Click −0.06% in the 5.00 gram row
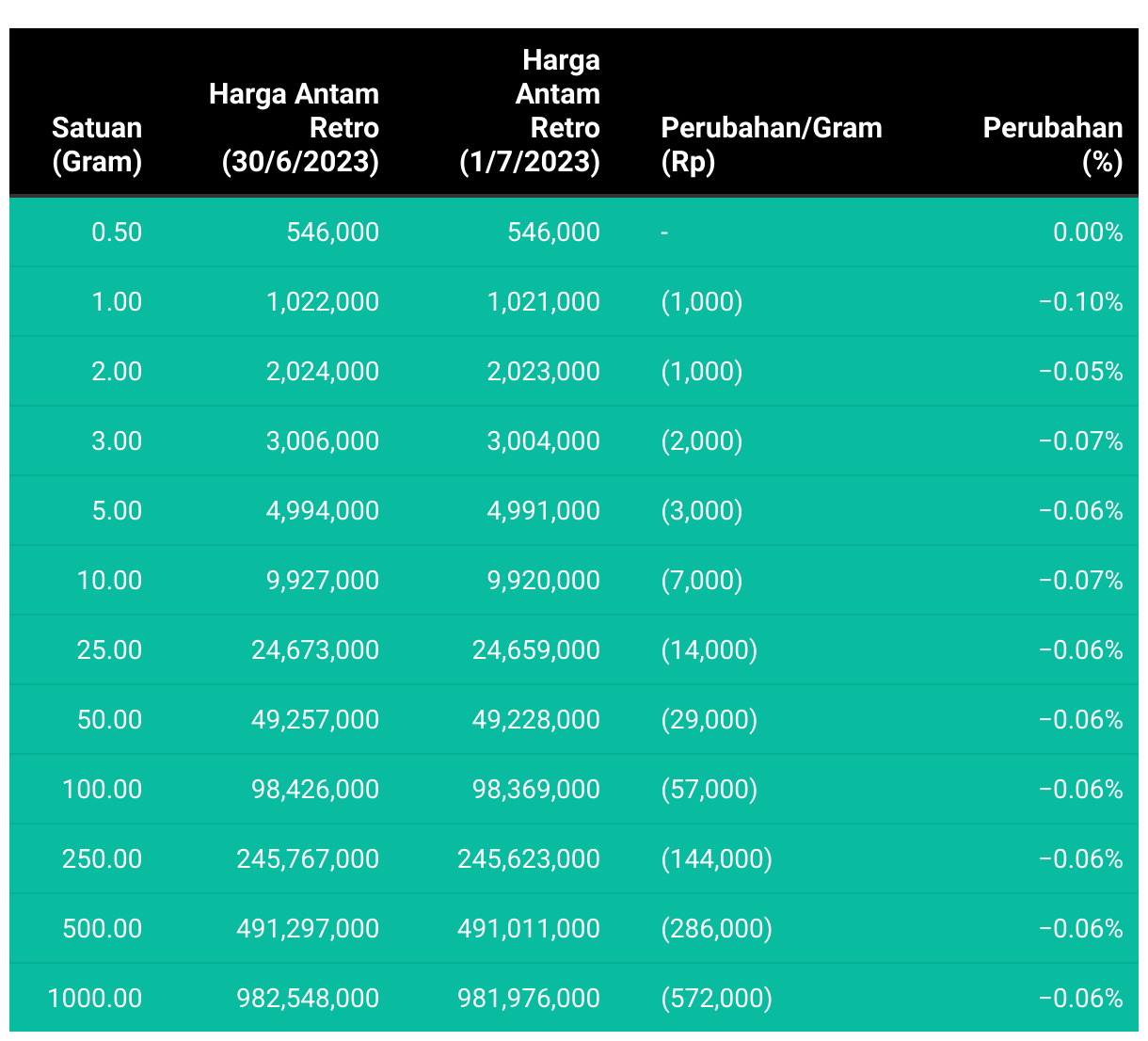 click(x=1081, y=511)
